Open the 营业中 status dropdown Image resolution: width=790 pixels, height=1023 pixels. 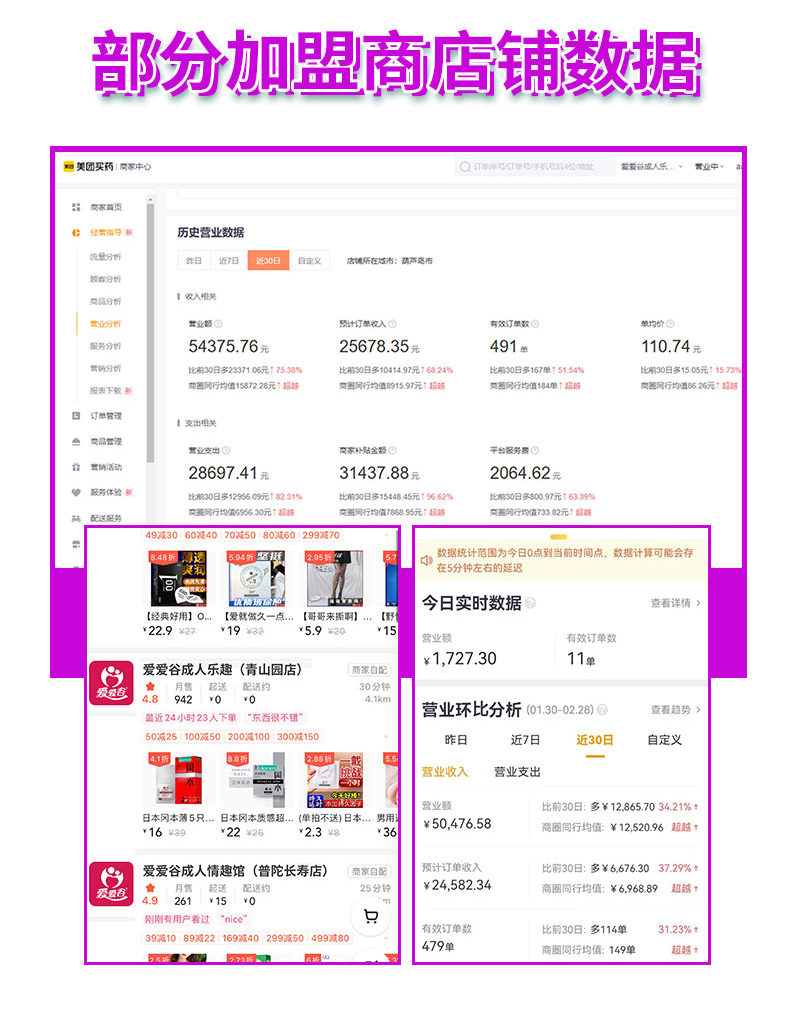point(709,167)
